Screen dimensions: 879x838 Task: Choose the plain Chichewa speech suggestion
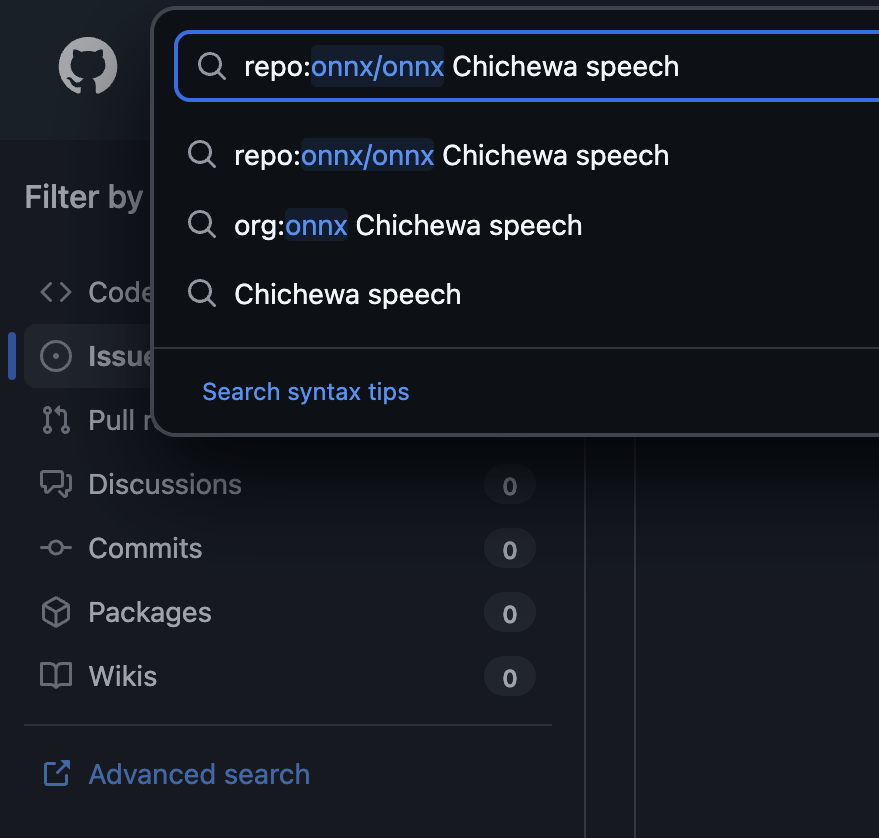[x=347, y=294]
